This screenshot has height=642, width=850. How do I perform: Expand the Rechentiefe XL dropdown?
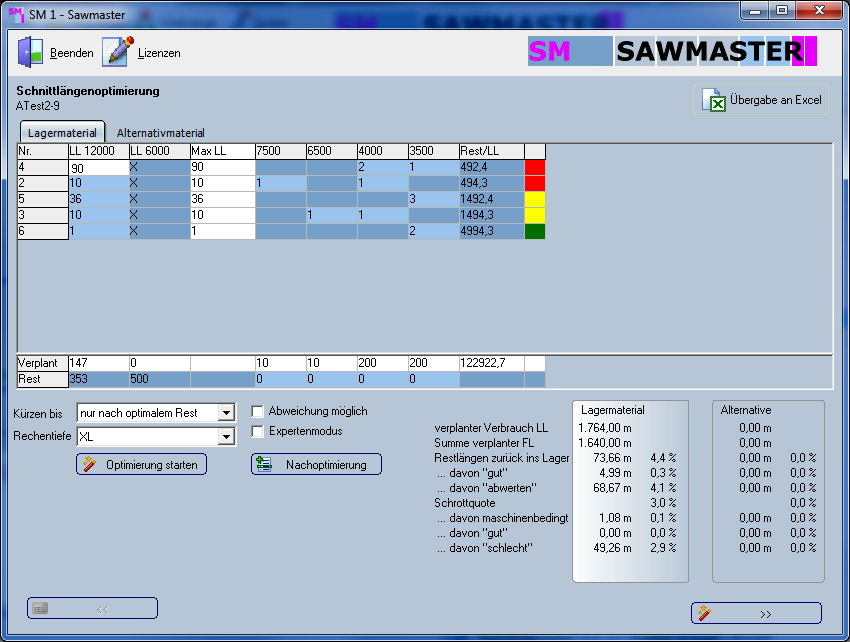226,436
